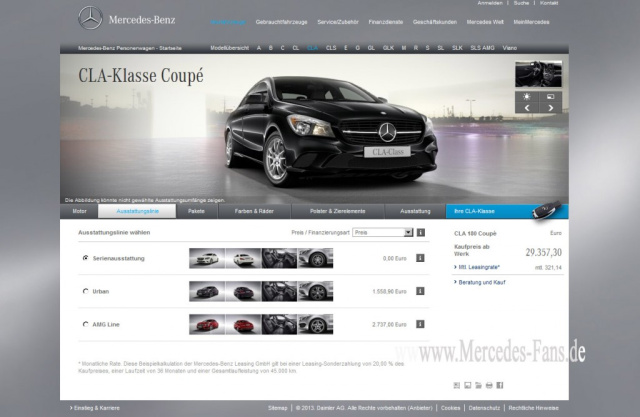640x417 pixels.
Task: Open info icon for Serienausstattung
Action: point(420,258)
